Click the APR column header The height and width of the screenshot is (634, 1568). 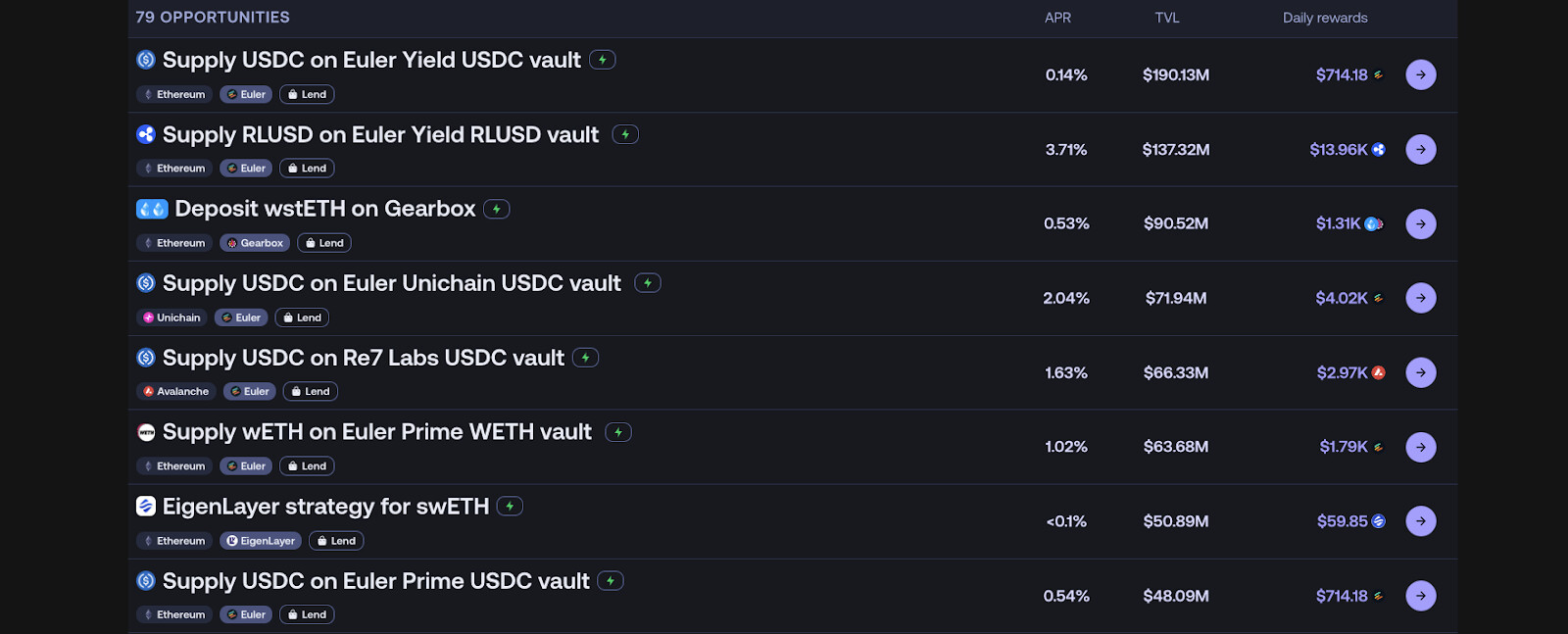click(x=1057, y=18)
